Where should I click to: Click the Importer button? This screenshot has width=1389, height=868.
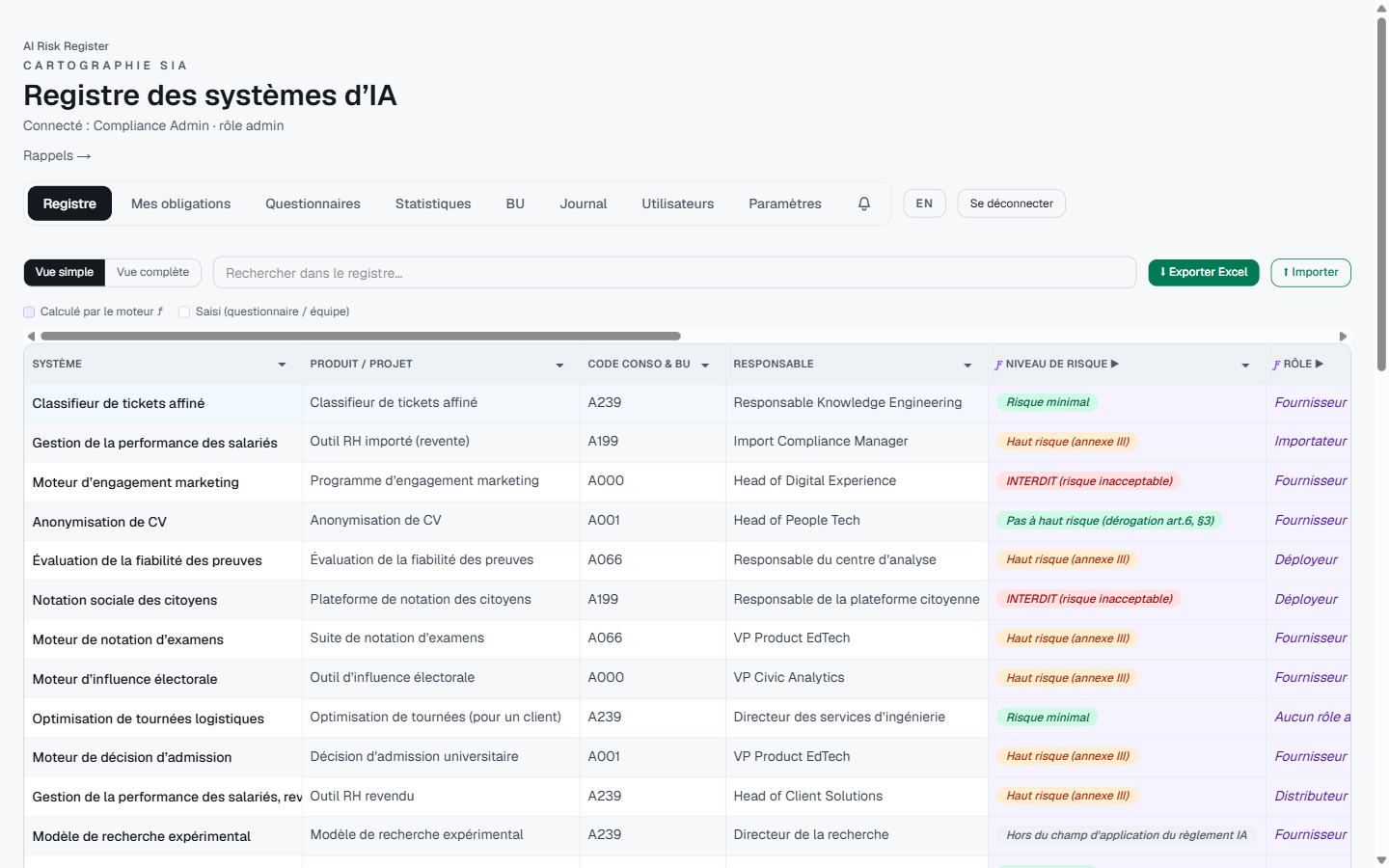[1311, 273]
